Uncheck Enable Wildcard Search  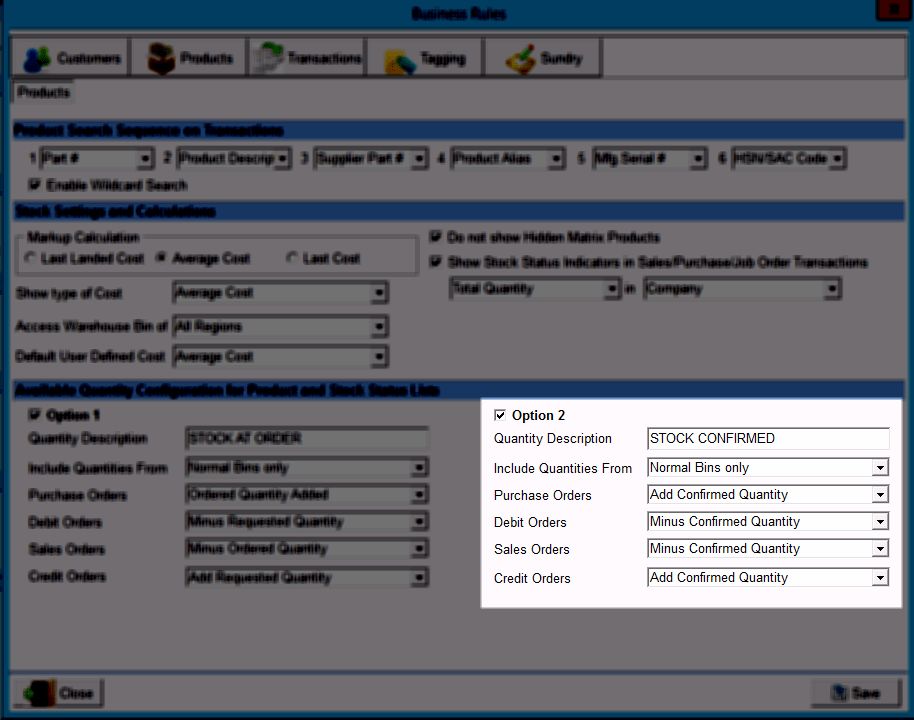point(35,185)
